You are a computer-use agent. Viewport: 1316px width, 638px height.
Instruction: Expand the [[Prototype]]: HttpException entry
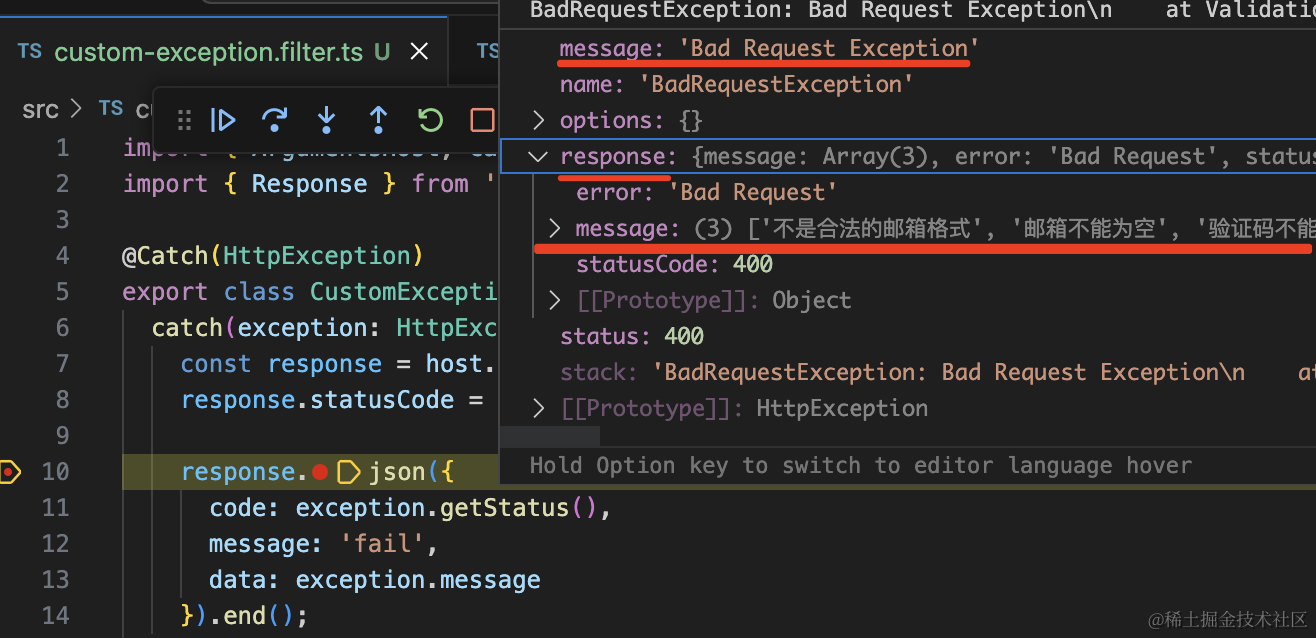coord(539,409)
